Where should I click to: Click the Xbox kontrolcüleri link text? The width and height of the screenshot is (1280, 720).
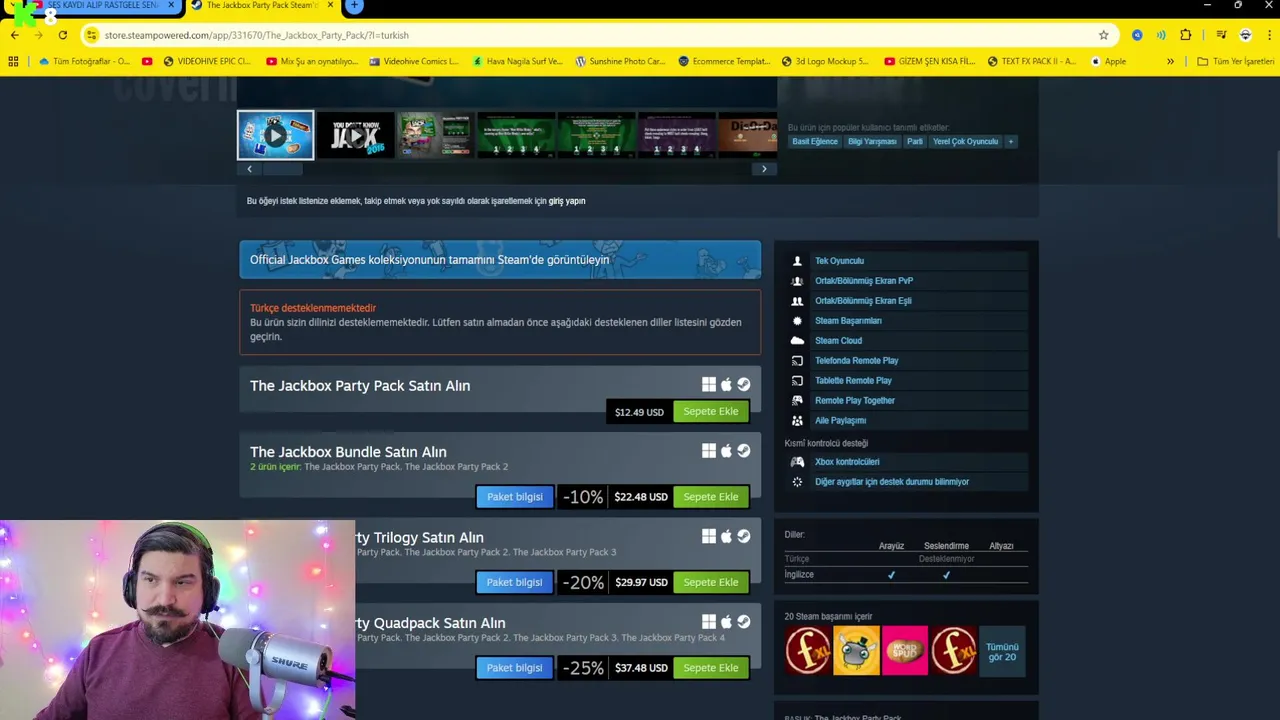point(847,462)
